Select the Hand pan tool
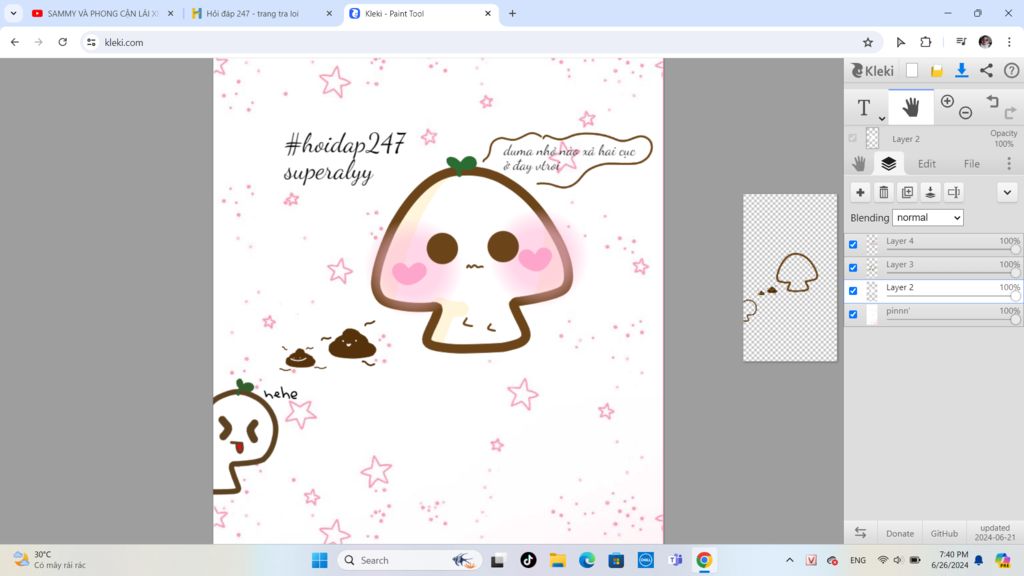Image resolution: width=1024 pixels, height=576 pixels. (x=910, y=107)
